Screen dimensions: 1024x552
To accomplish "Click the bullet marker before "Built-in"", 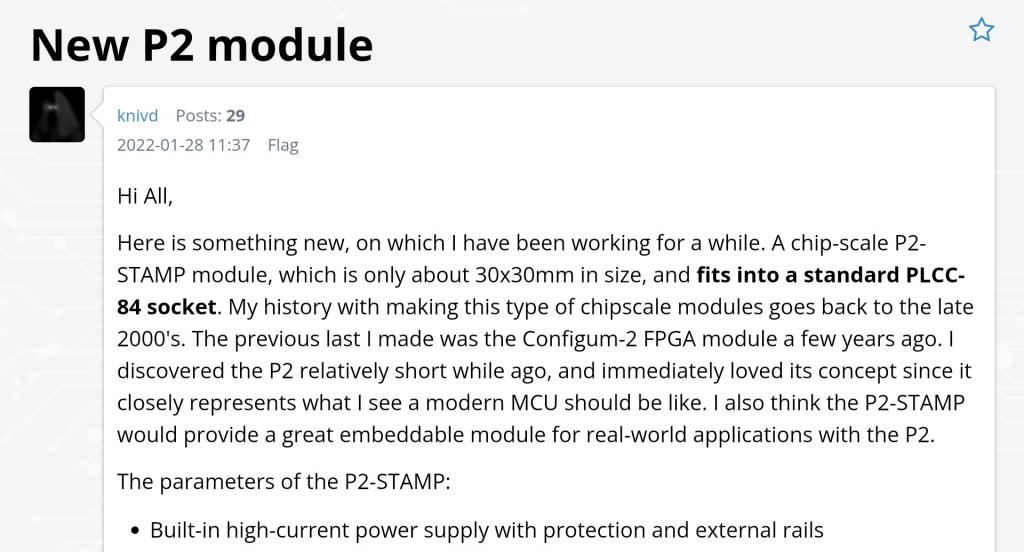I will click(x=134, y=531).
